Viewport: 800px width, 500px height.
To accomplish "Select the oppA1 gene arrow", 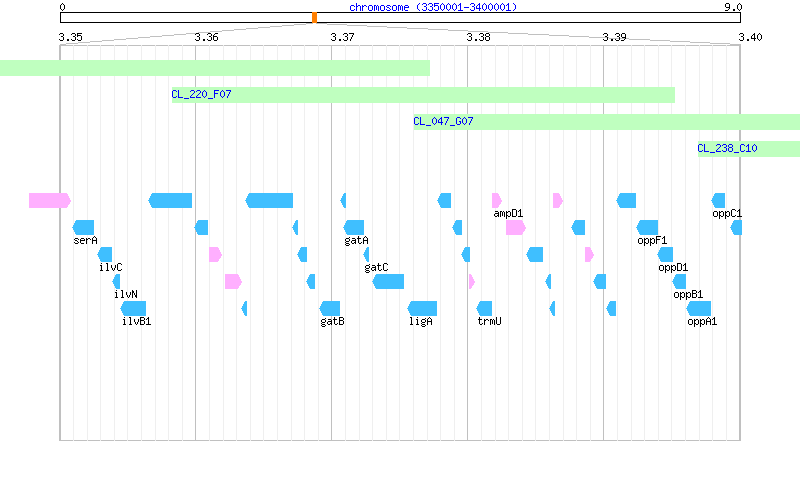I will (x=698, y=308).
